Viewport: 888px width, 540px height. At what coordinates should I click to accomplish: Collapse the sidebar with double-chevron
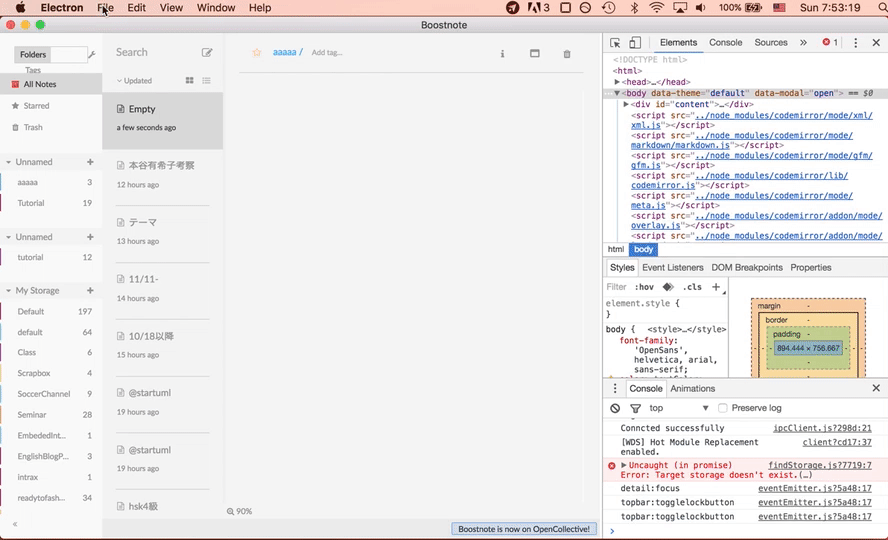click(x=15, y=524)
